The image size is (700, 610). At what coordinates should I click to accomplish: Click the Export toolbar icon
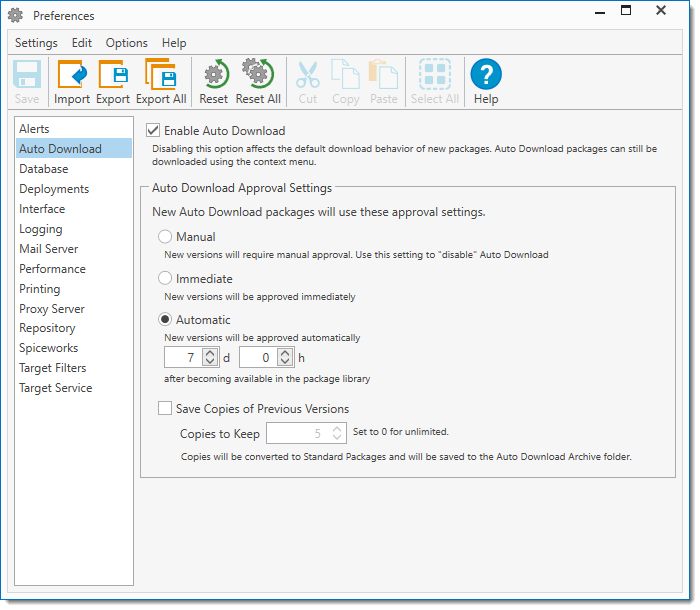[x=112, y=75]
